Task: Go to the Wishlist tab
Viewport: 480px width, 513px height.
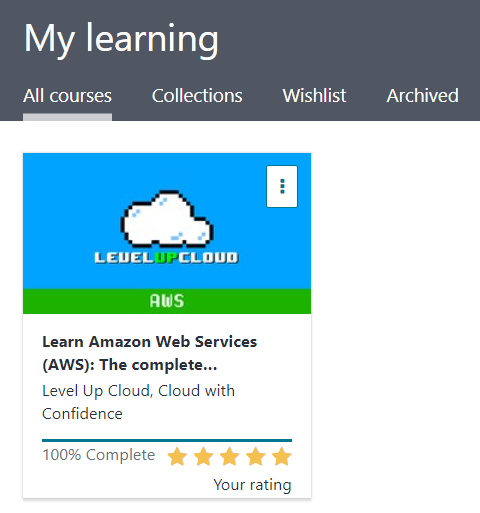Action: click(314, 96)
